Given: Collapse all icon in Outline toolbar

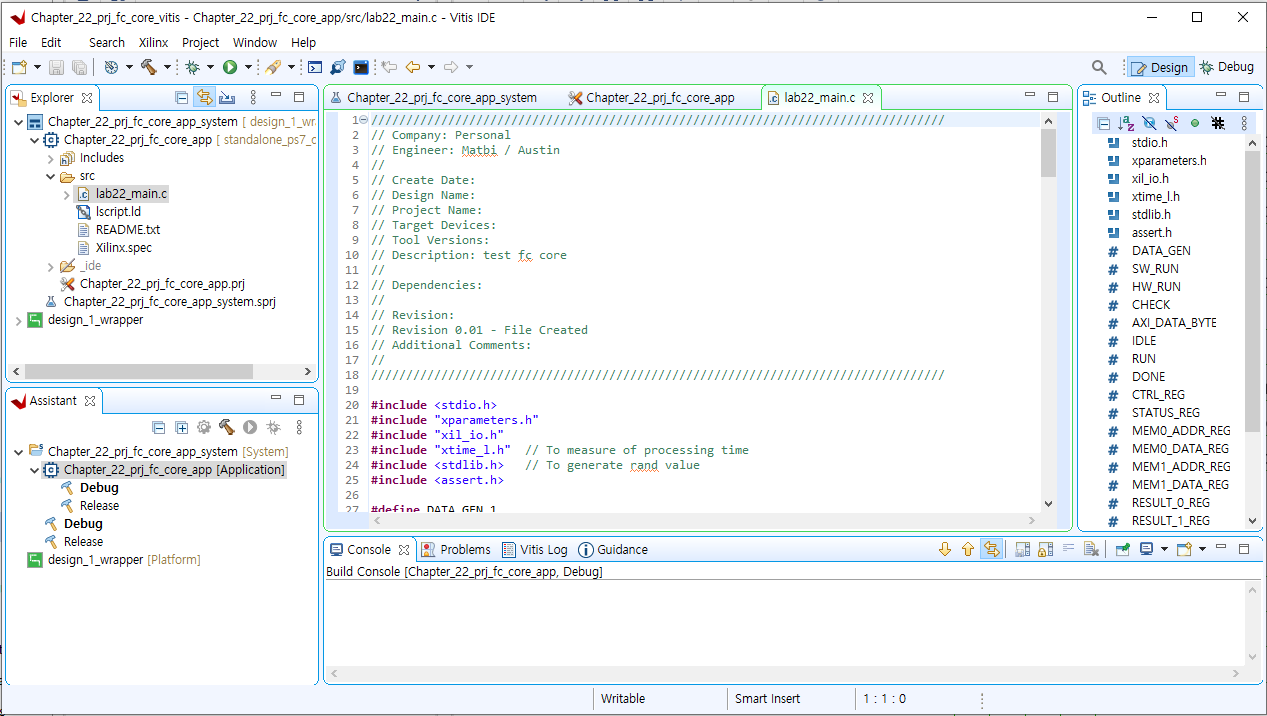Looking at the screenshot, I should [x=1103, y=123].
